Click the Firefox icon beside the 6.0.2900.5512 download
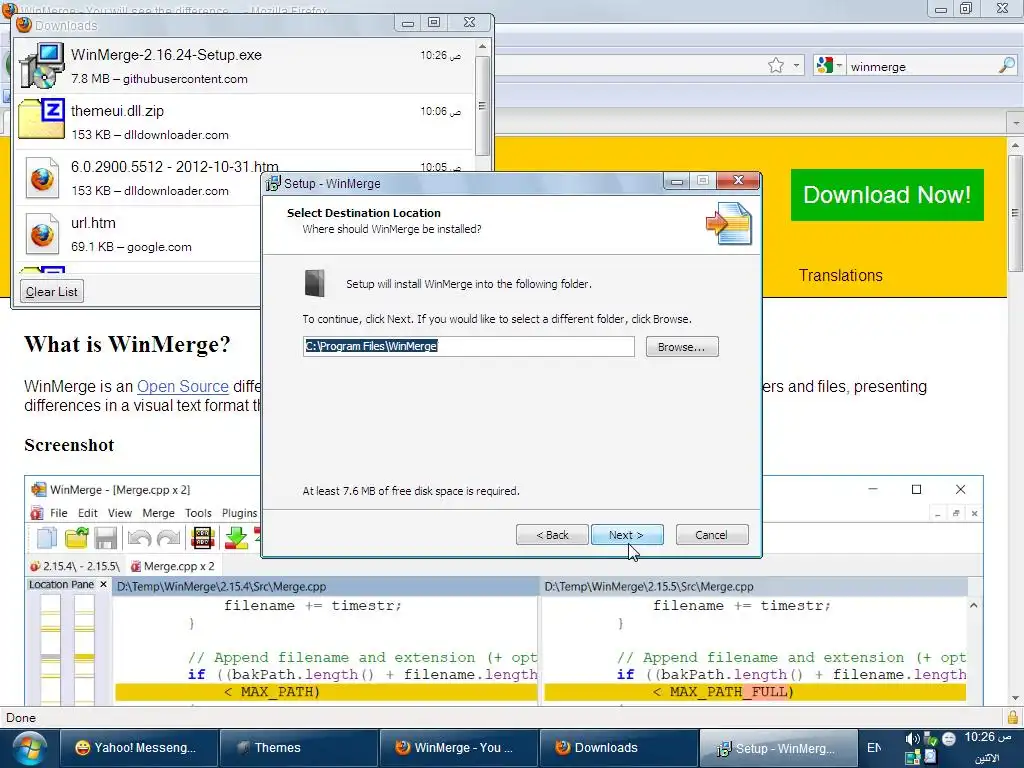The image size is (1024, 768). tap(42, 178)
